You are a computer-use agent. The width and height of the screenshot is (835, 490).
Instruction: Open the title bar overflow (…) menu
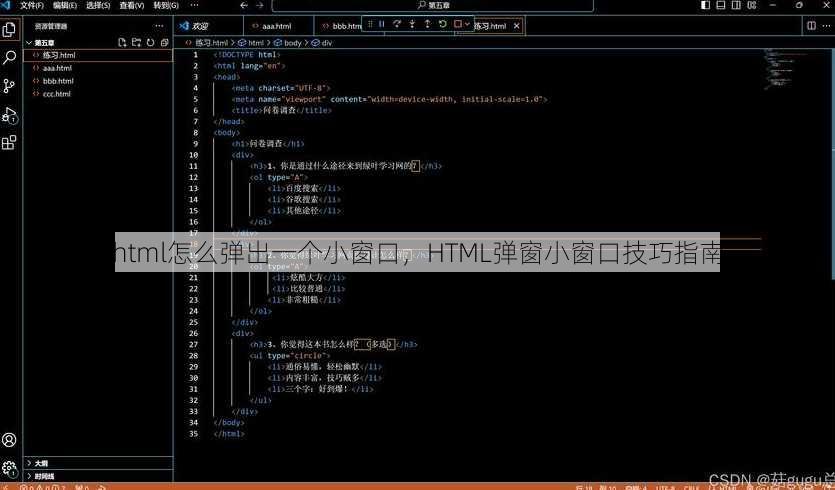(194, 5)
